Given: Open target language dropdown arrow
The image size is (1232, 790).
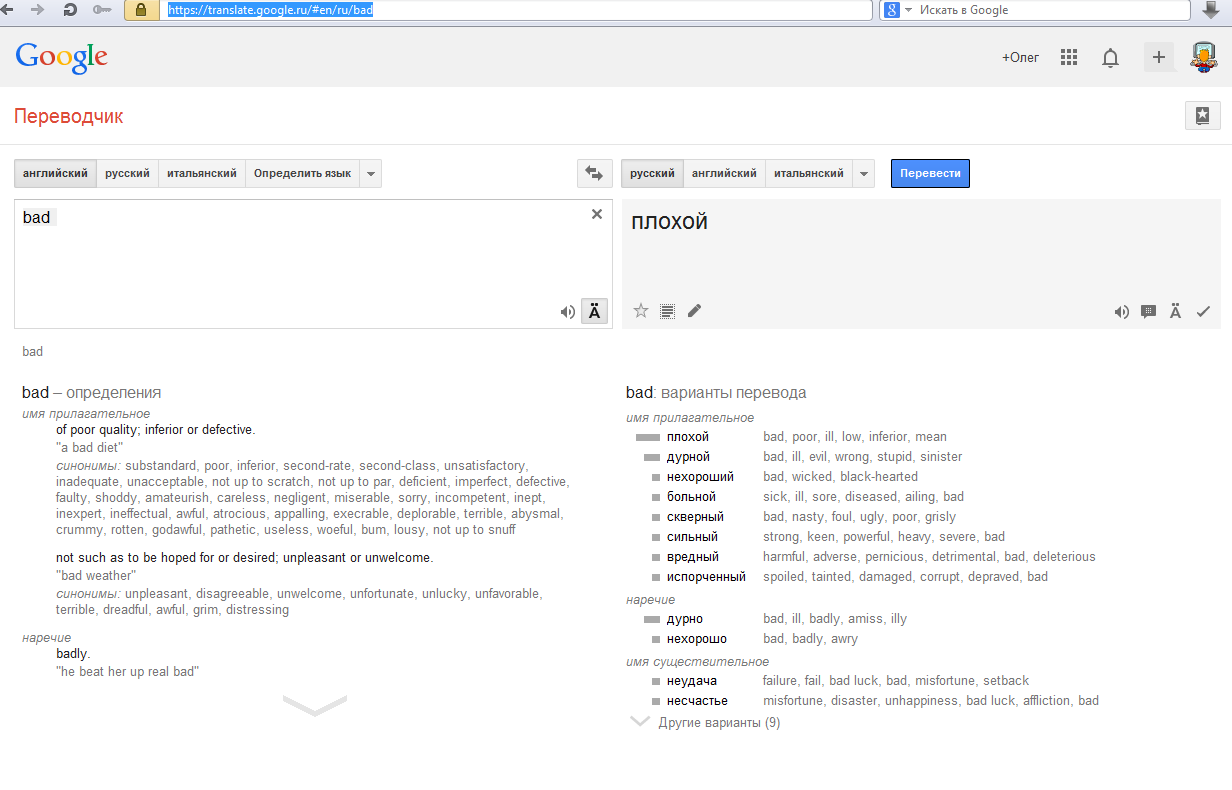Looking at the screenshot, I should 864,173.
